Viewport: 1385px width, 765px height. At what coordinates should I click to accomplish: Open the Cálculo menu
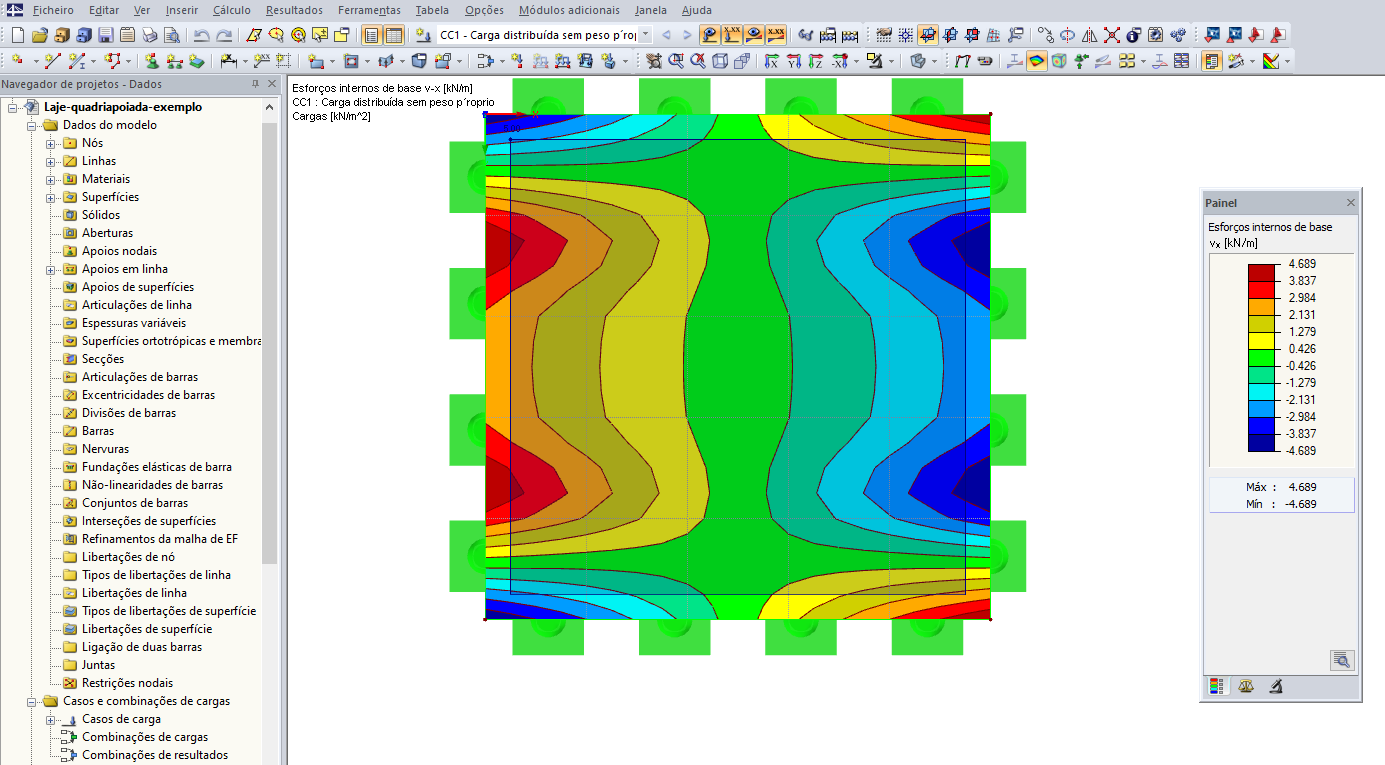pyautogui.click(x=232, y=10)
